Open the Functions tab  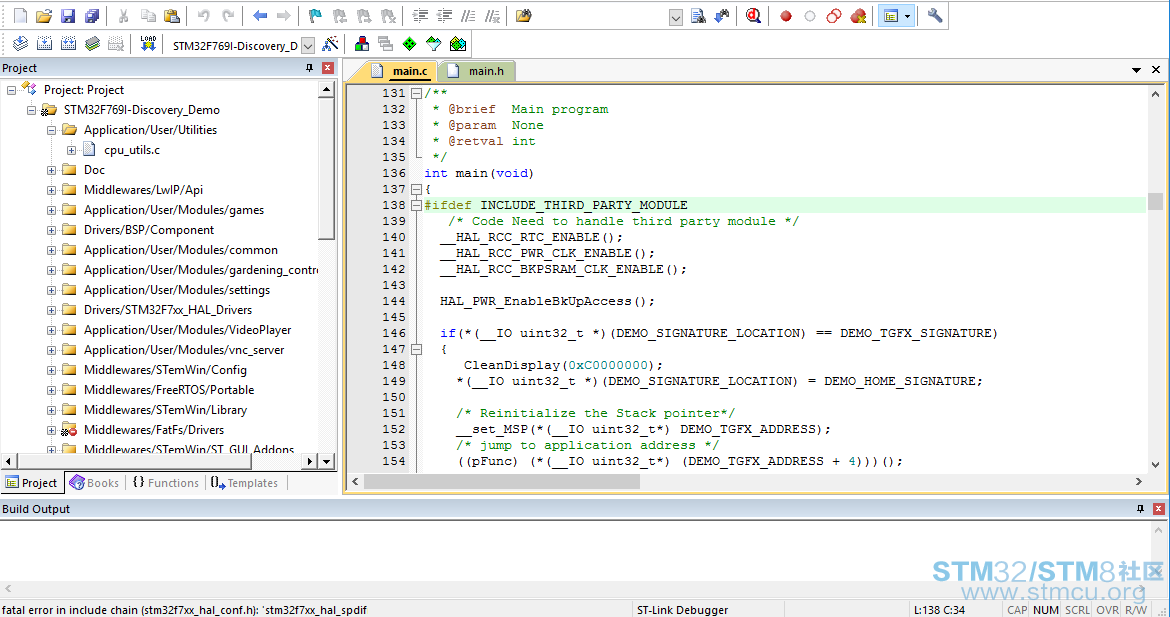pyautogui.click(x=166, y=483)
